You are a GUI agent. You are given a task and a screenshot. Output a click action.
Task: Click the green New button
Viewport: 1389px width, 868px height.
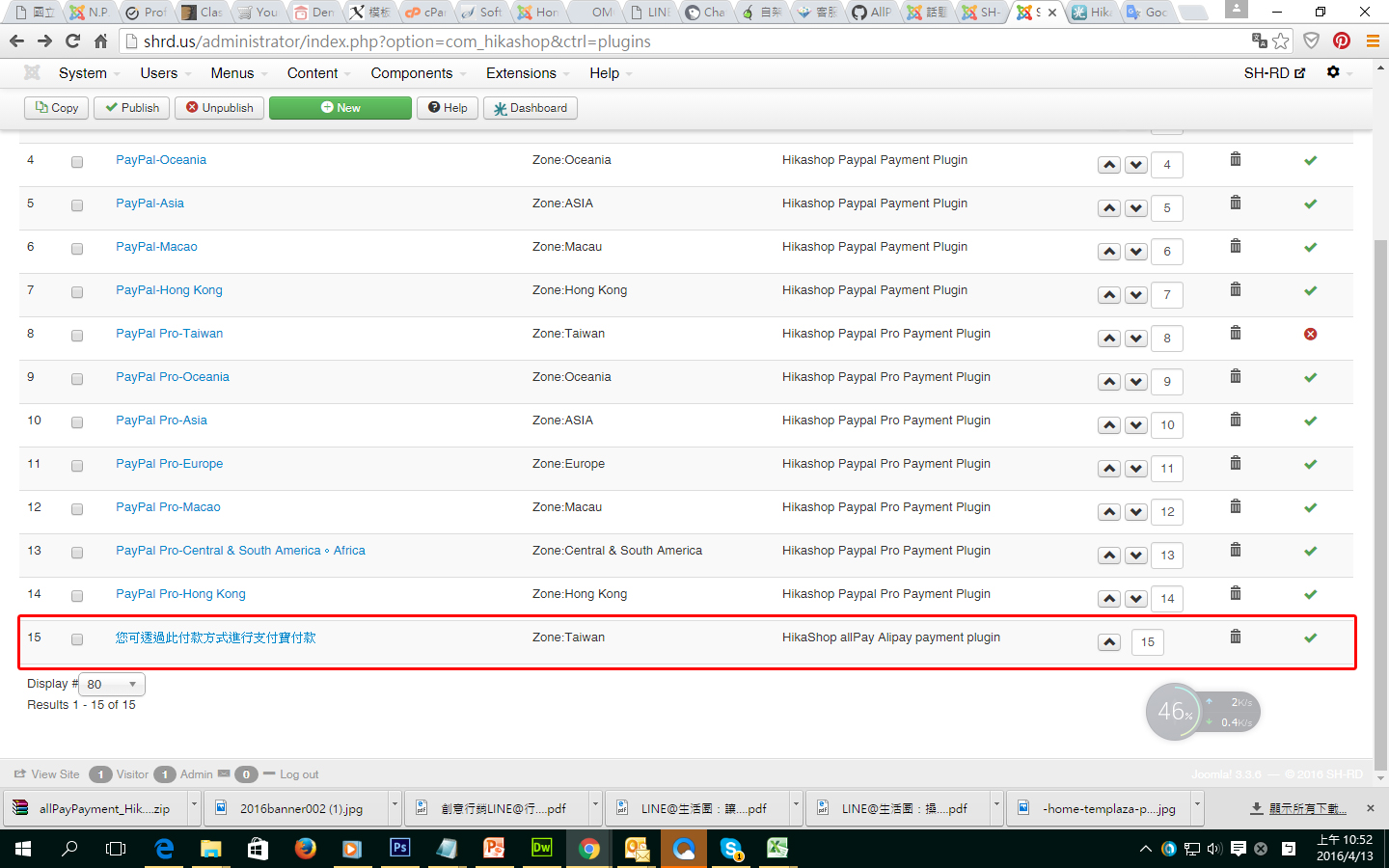click(x=340, y=108)
